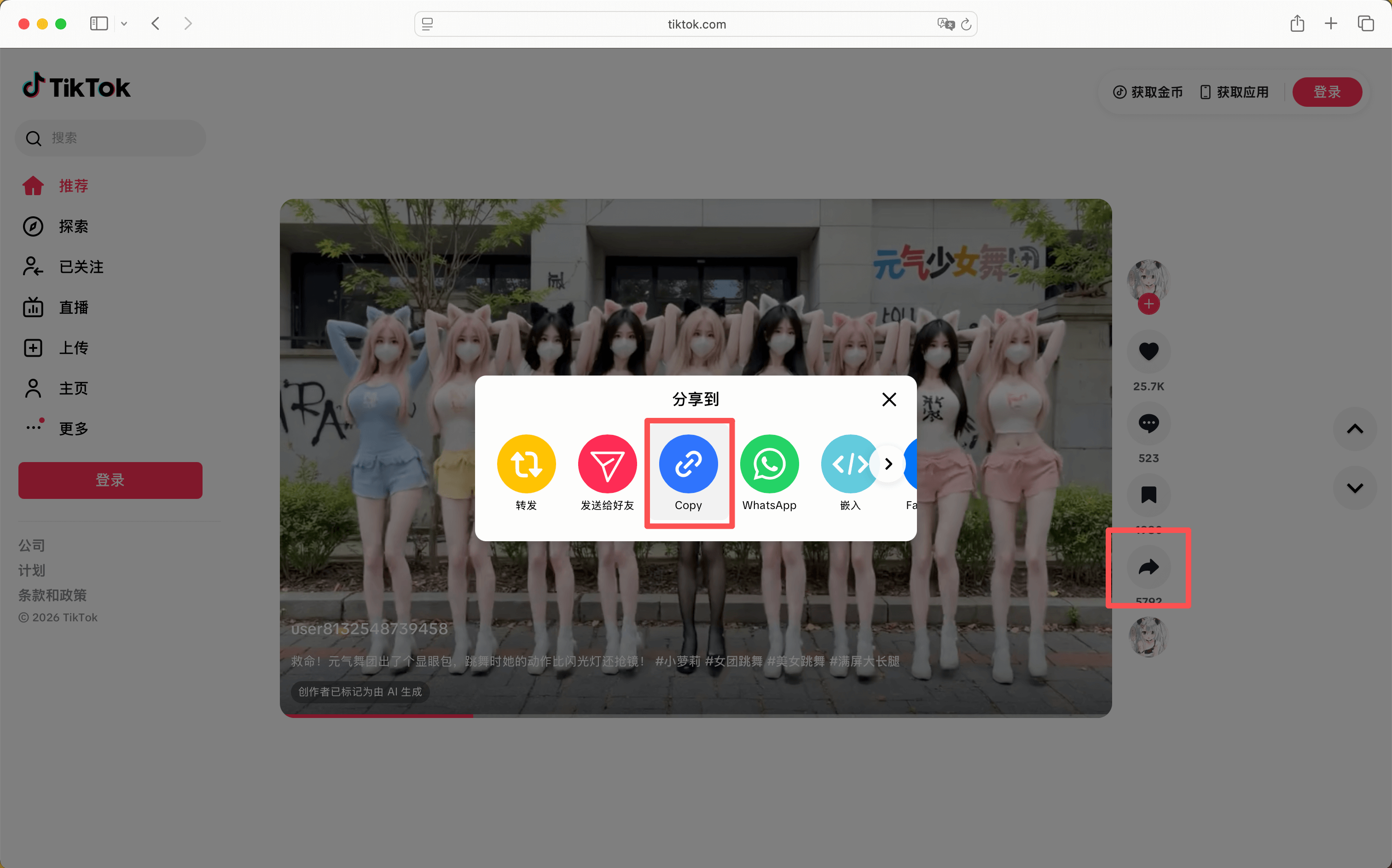Click the red 登录 button in sidebar
Image resolution: width=1392 pixels, height=868 pixels.
coord(110,480)
